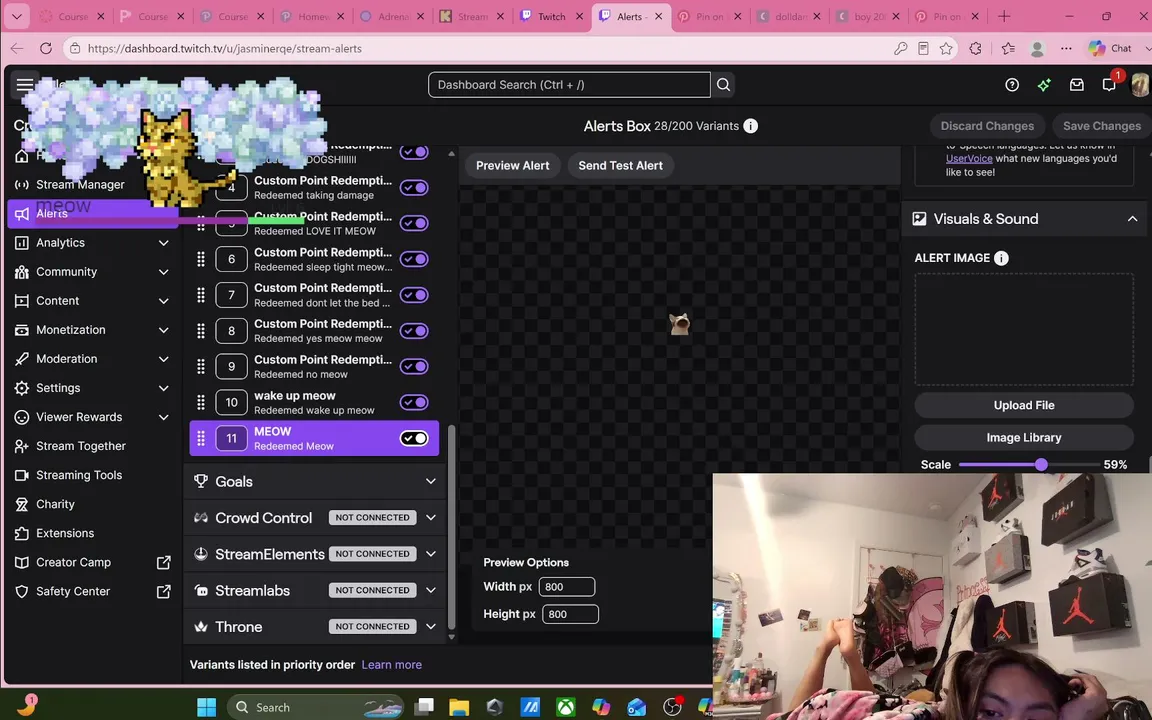Toggle variant 10 wake up meow switch
The image size is (1152, 720).
pos(414,403)
